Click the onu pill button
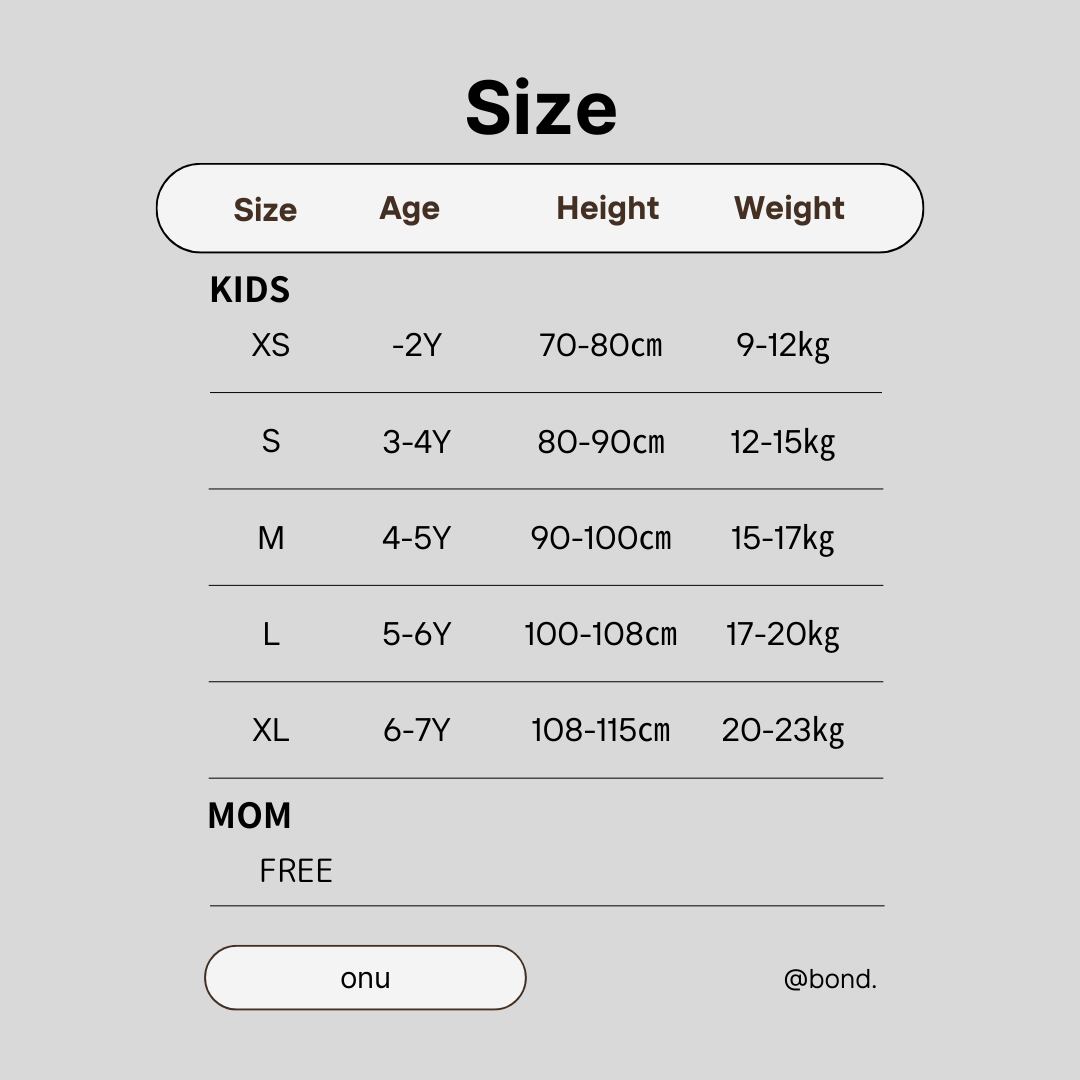Screen dimensions: 1080x1080 tap(365, 977)
